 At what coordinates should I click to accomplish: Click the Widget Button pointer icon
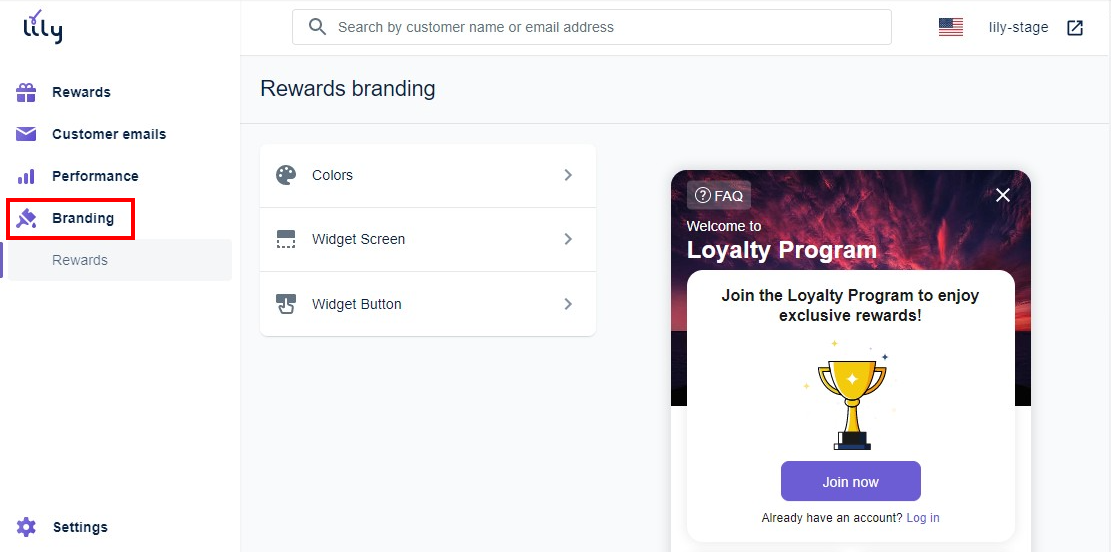point(286,304)
